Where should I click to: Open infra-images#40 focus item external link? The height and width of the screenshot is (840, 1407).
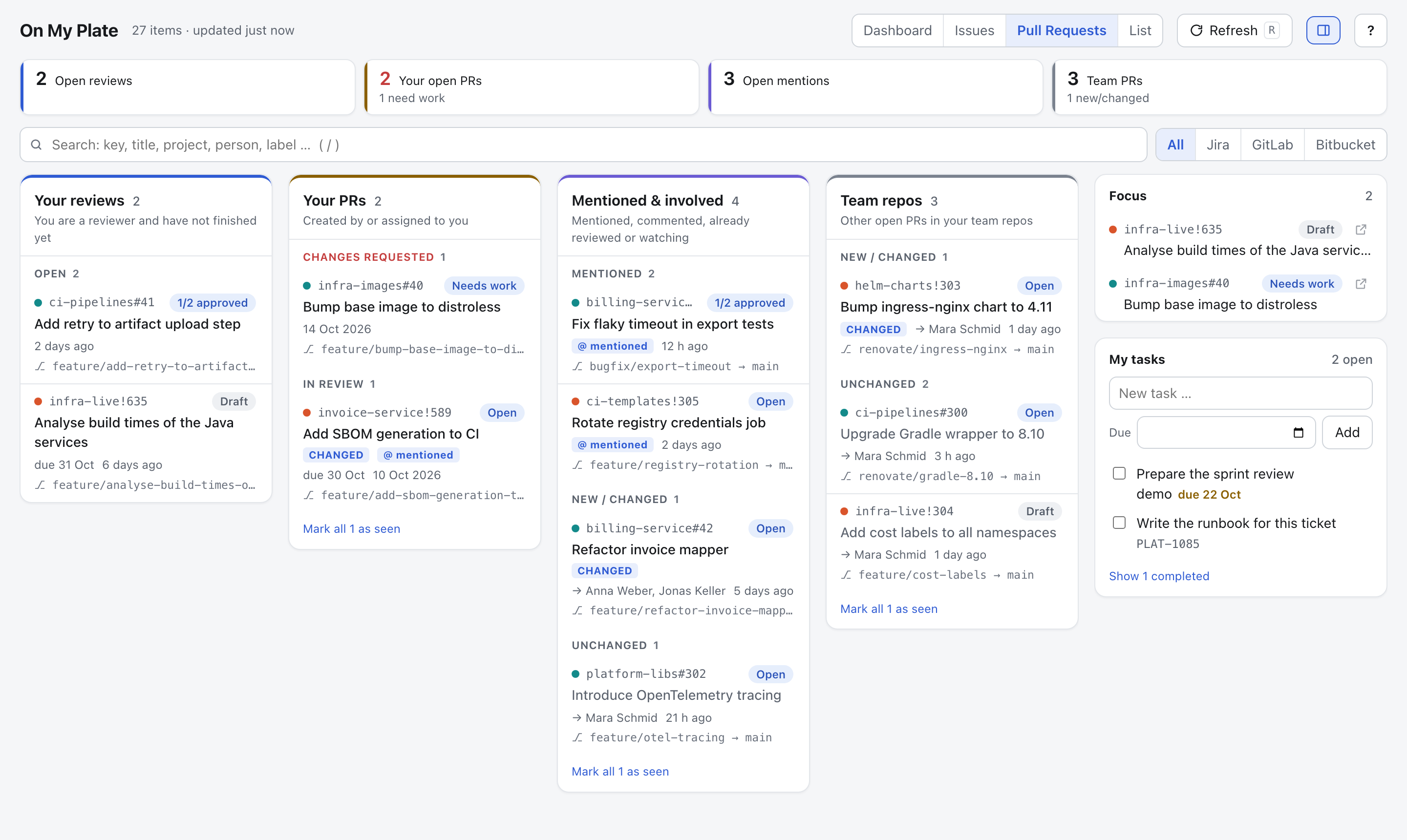tap(1361, 284)
